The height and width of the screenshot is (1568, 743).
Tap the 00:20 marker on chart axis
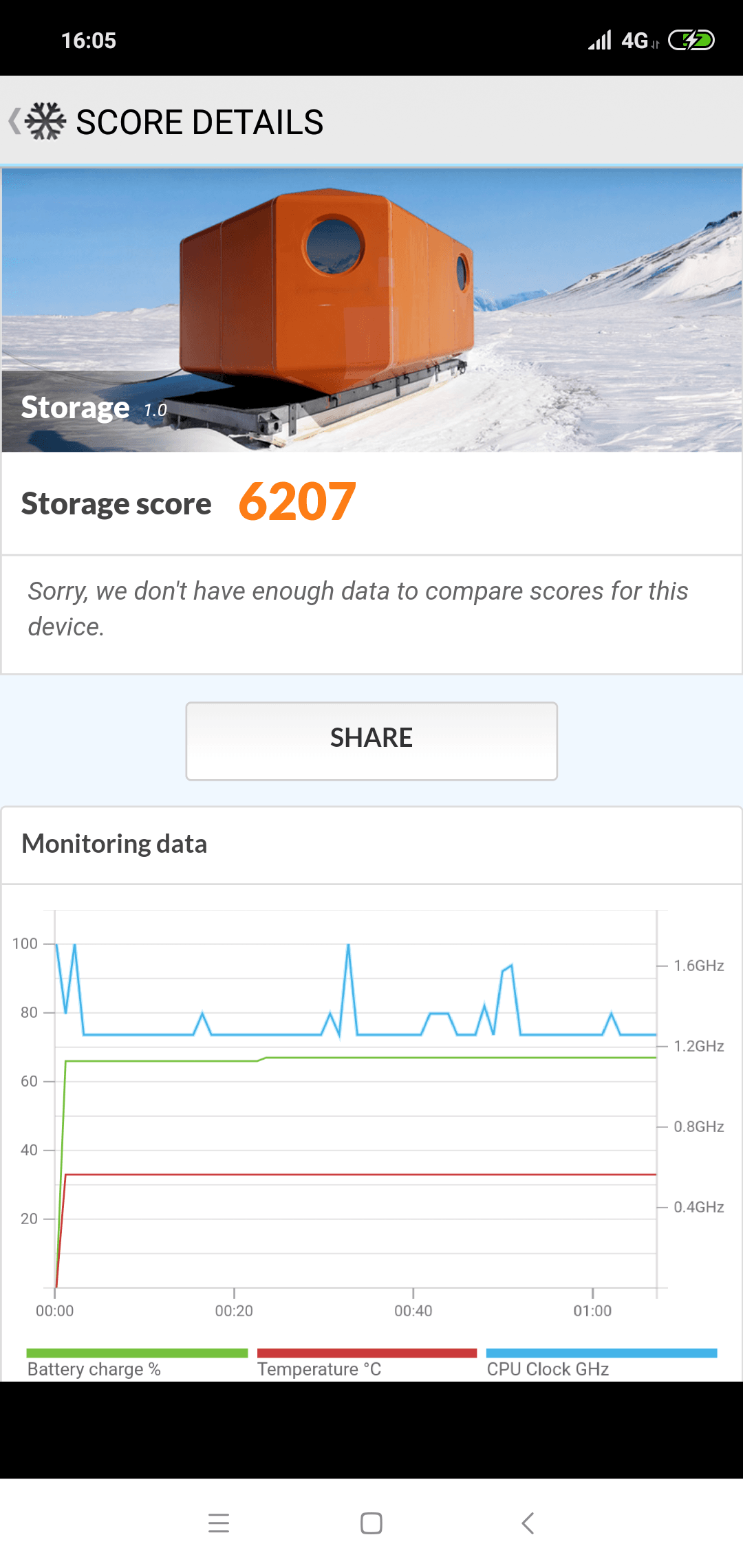(x=234, y=1311)
